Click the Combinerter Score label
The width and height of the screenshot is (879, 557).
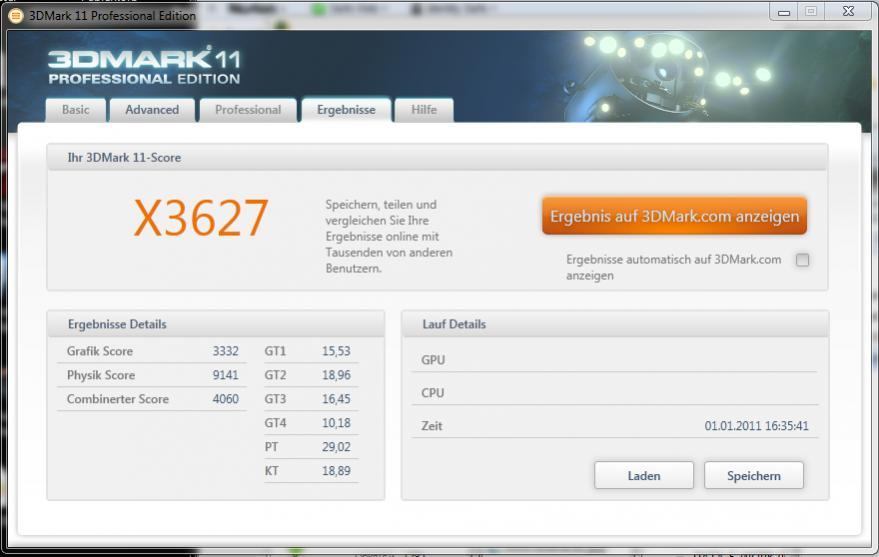(x=118, y=399)
